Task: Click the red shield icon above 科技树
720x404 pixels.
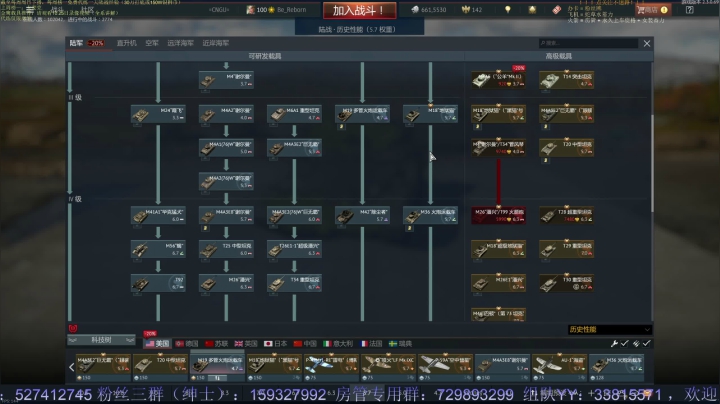Action: click(x=73, y=328)
